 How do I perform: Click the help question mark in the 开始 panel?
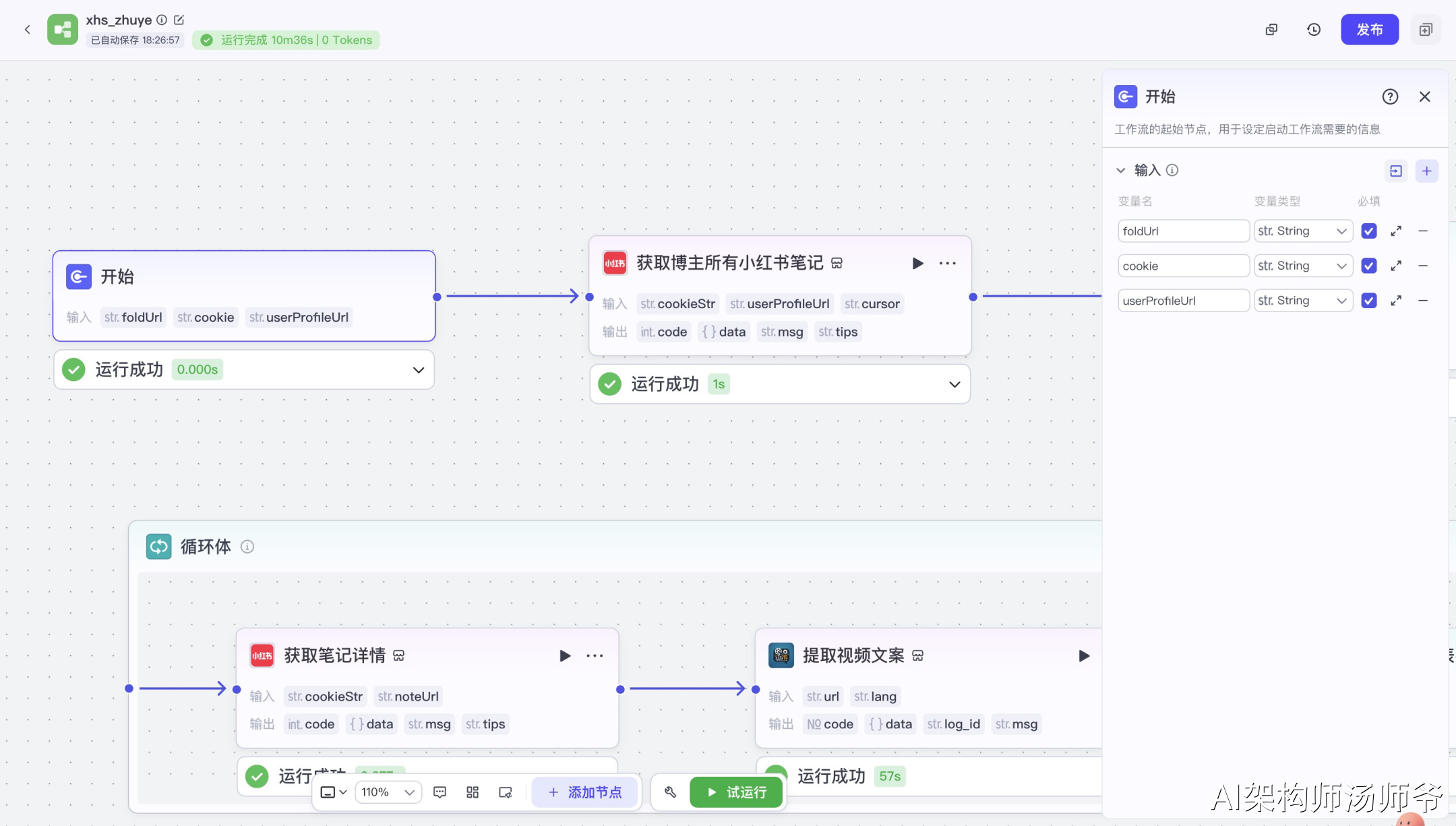[x=1390, y=96]
